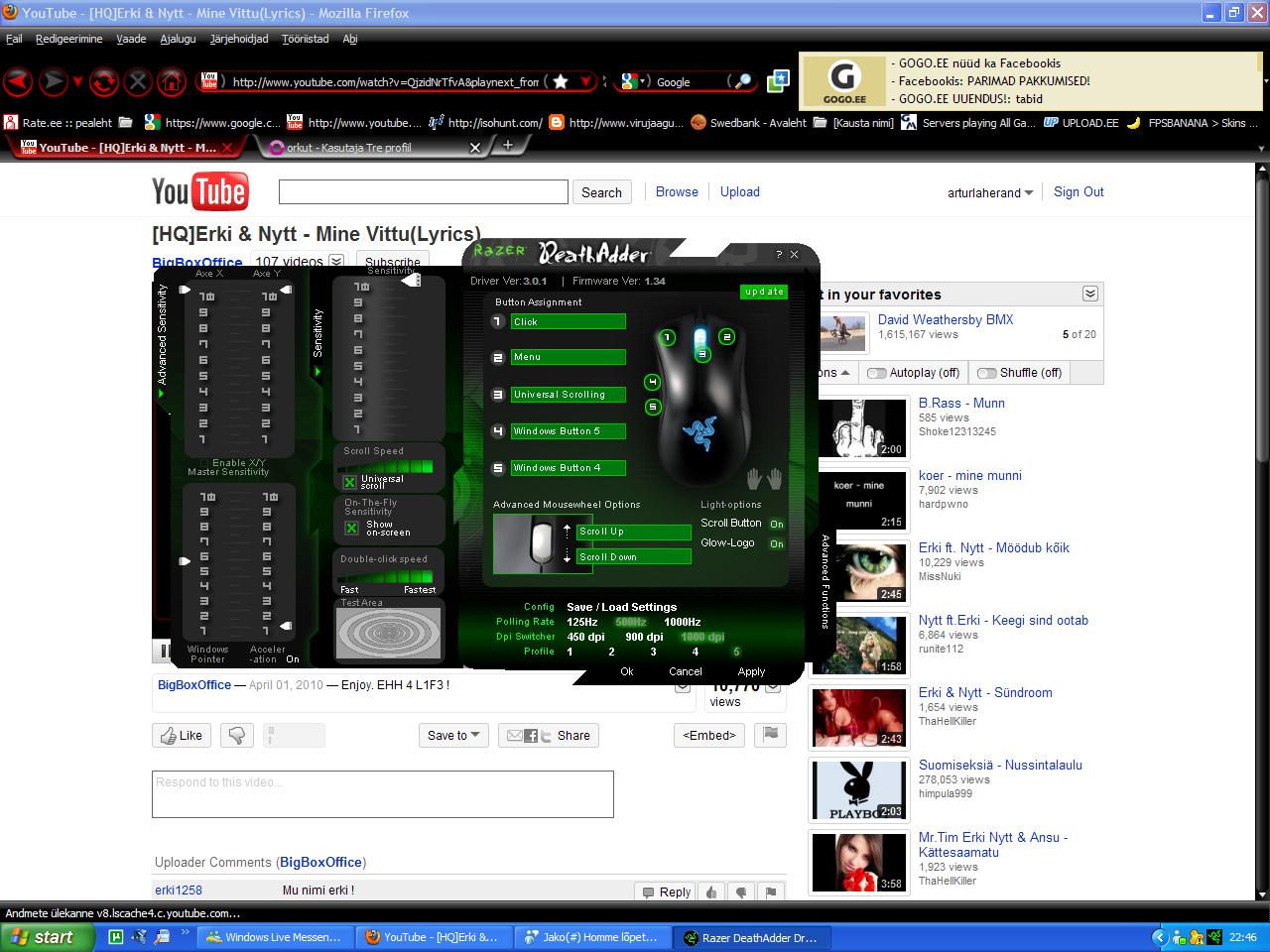Screen dimensions: 1270x952
Task: Click the YouTube Search button
Action: (x=601, y=192)
